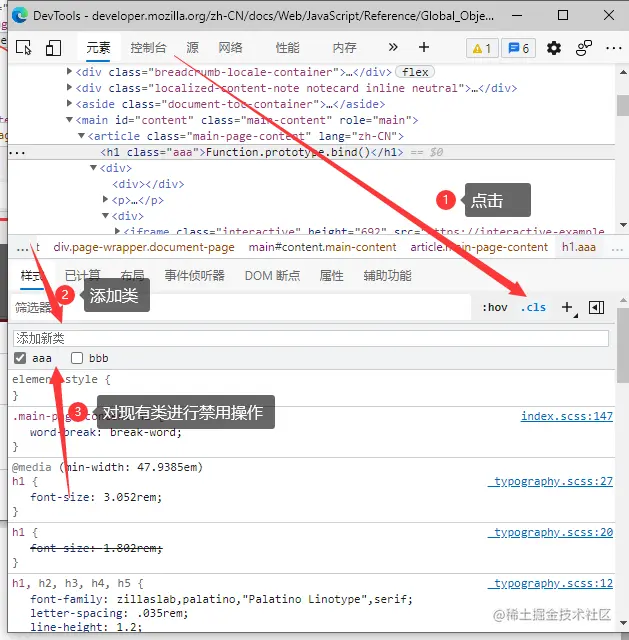Image resolution: width=629 pixels, height=640 pixels.
Task: Open _typography.scss:12 source link
Action: point(550,583)
